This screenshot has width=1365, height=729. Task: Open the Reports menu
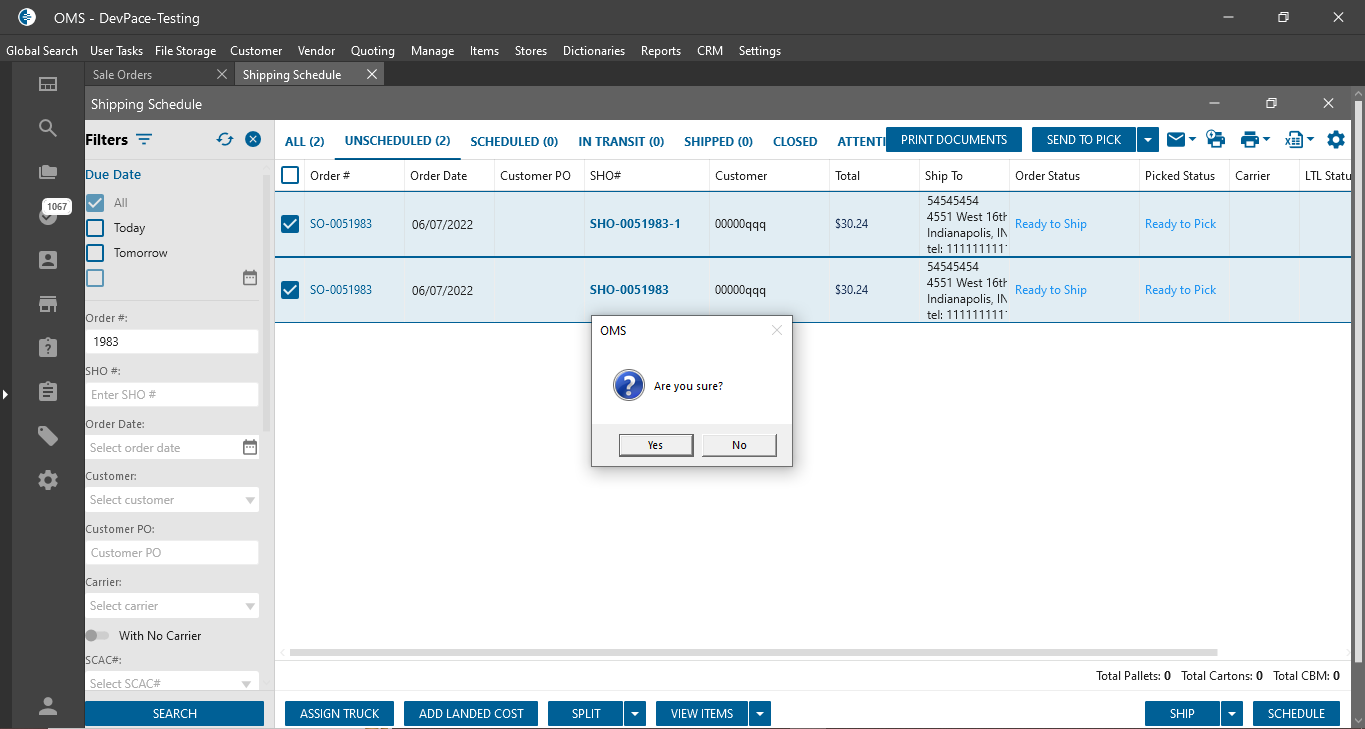660,51
